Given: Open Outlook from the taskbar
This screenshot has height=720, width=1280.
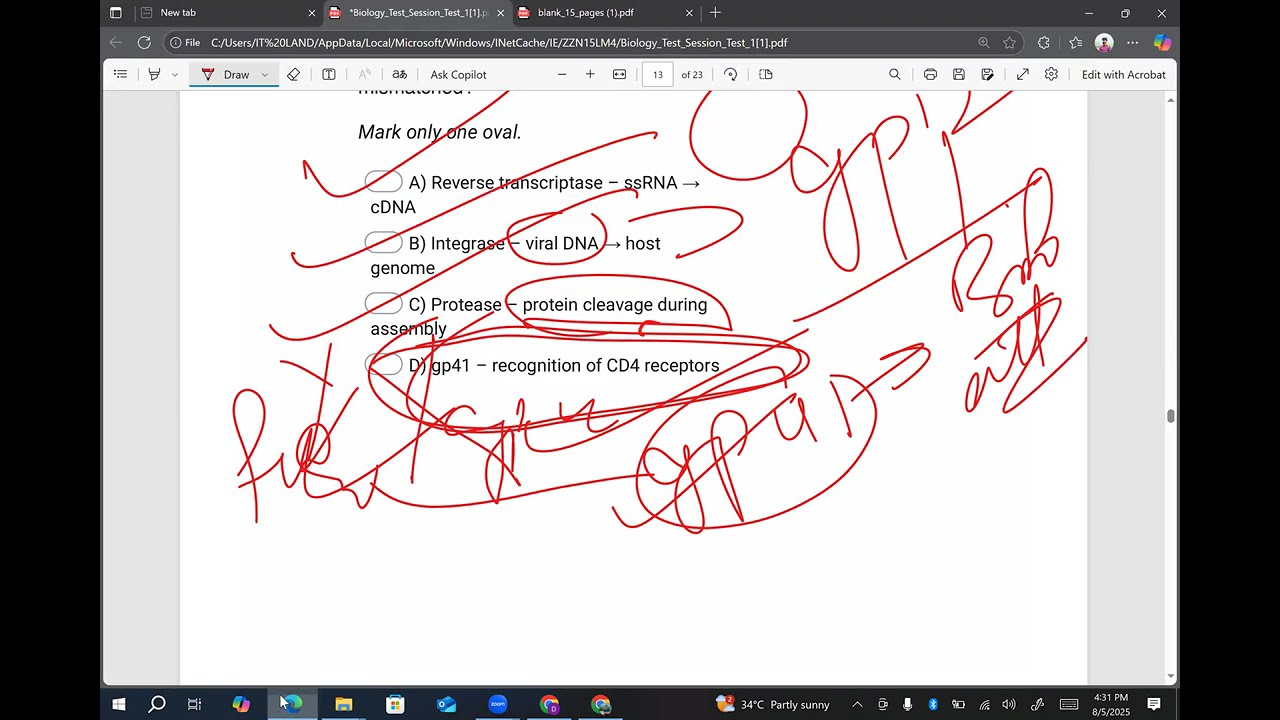Looking at the screenshot, I should [446, 704].
